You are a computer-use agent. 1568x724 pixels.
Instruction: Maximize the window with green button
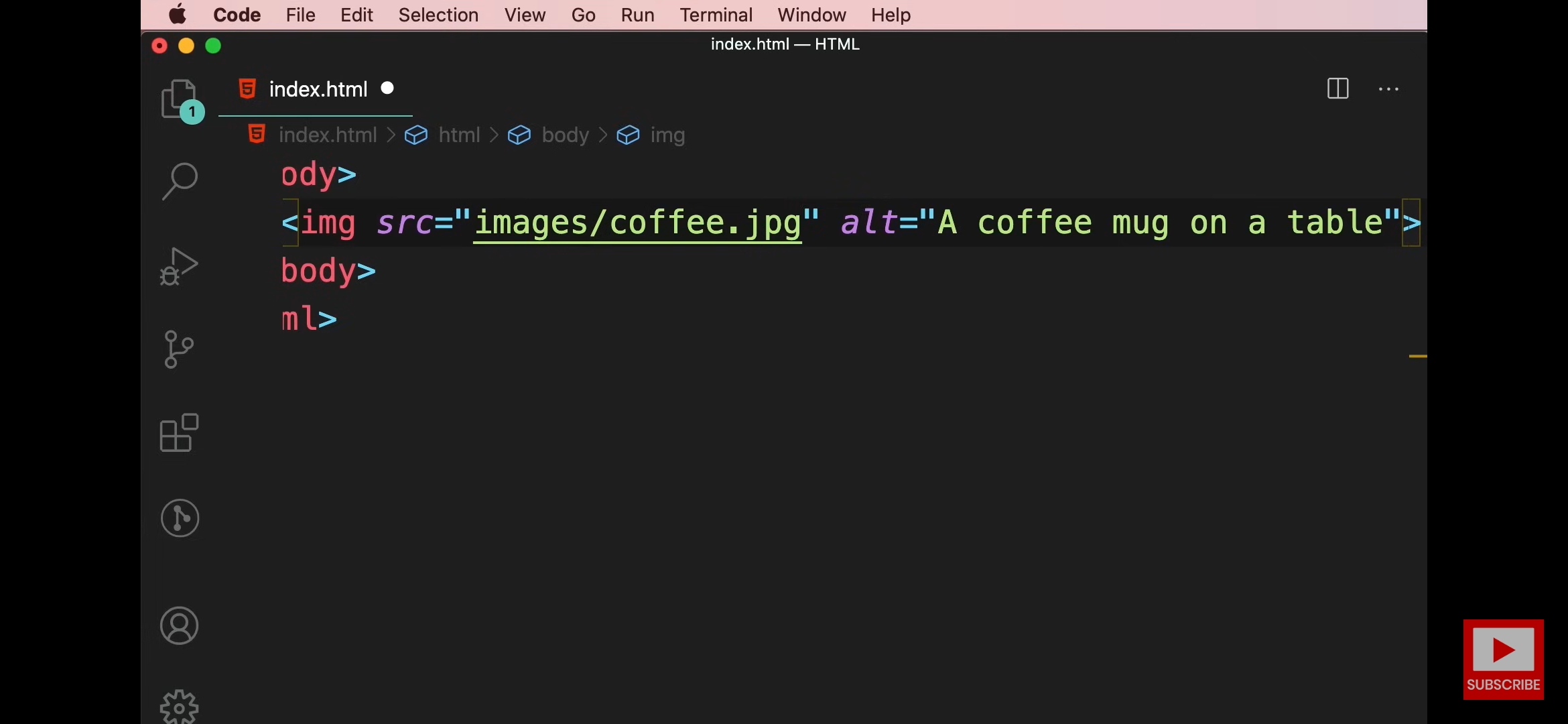[x=213, y=46]
